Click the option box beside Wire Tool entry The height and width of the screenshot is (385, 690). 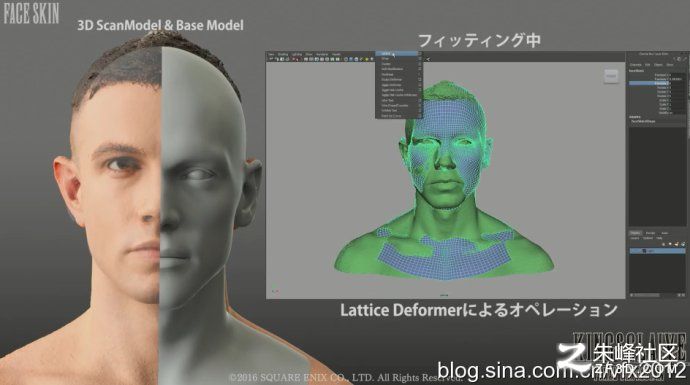pyautogui.click(x=420, y=100)
